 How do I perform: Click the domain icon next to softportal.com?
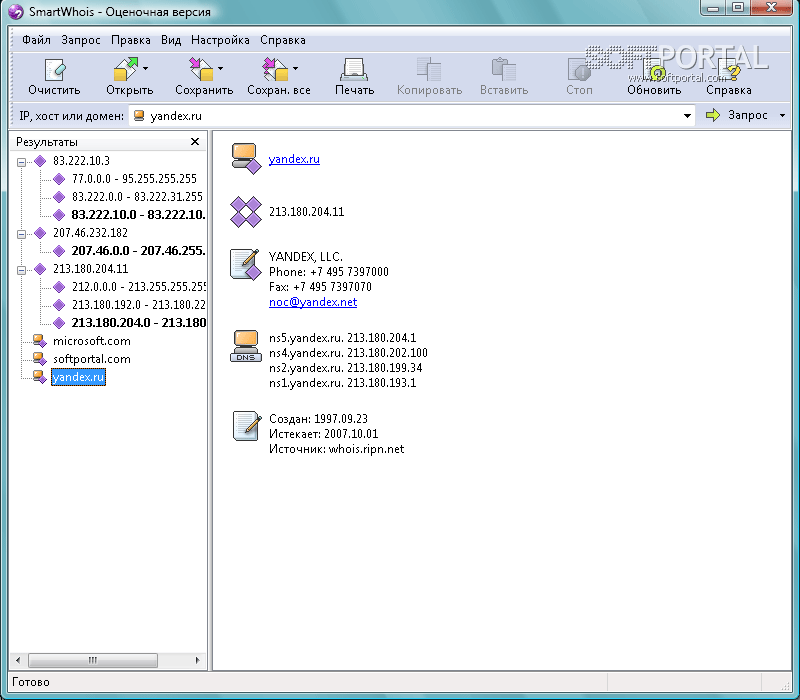39,359
